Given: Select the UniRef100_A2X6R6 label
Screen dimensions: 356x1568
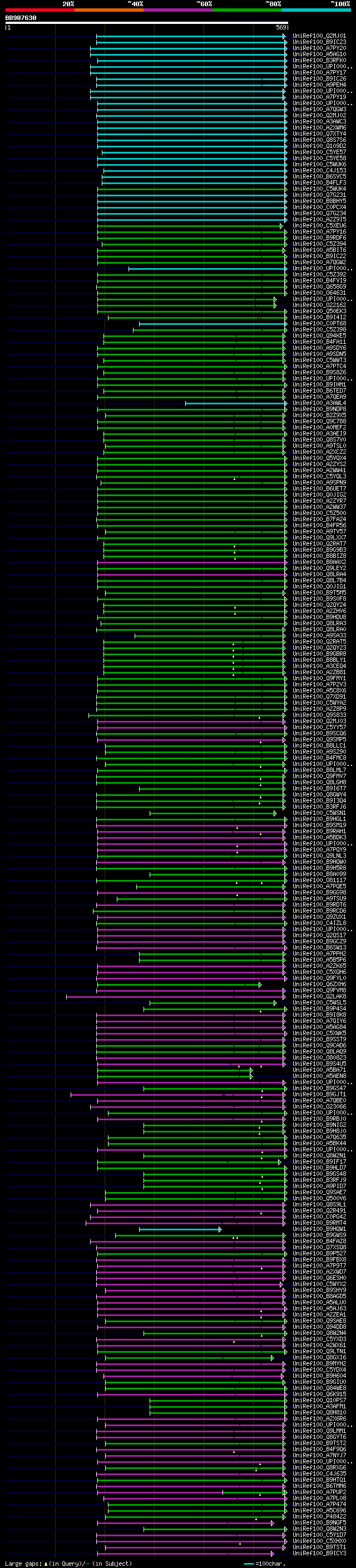Looking at the screenshot, I should (319, 1418).
